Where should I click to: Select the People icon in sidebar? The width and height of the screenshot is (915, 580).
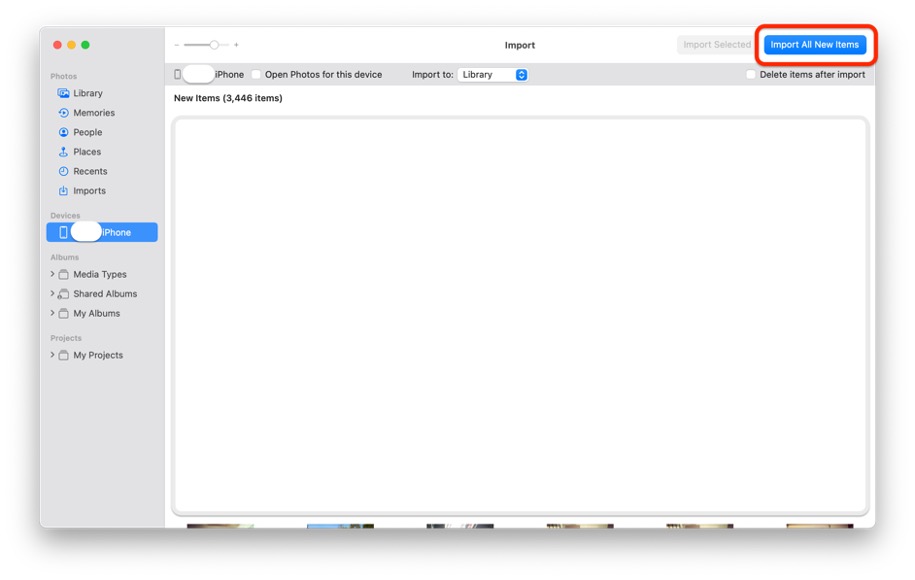[63, 132]
